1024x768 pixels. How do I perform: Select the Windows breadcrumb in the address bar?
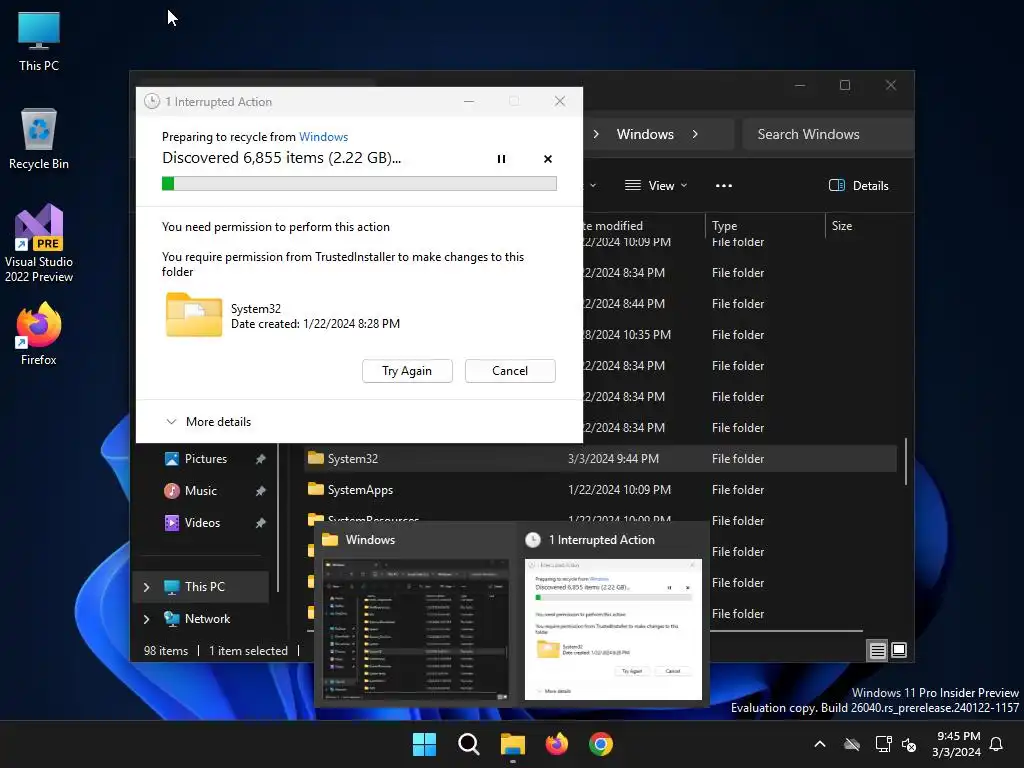coord(645,135)
